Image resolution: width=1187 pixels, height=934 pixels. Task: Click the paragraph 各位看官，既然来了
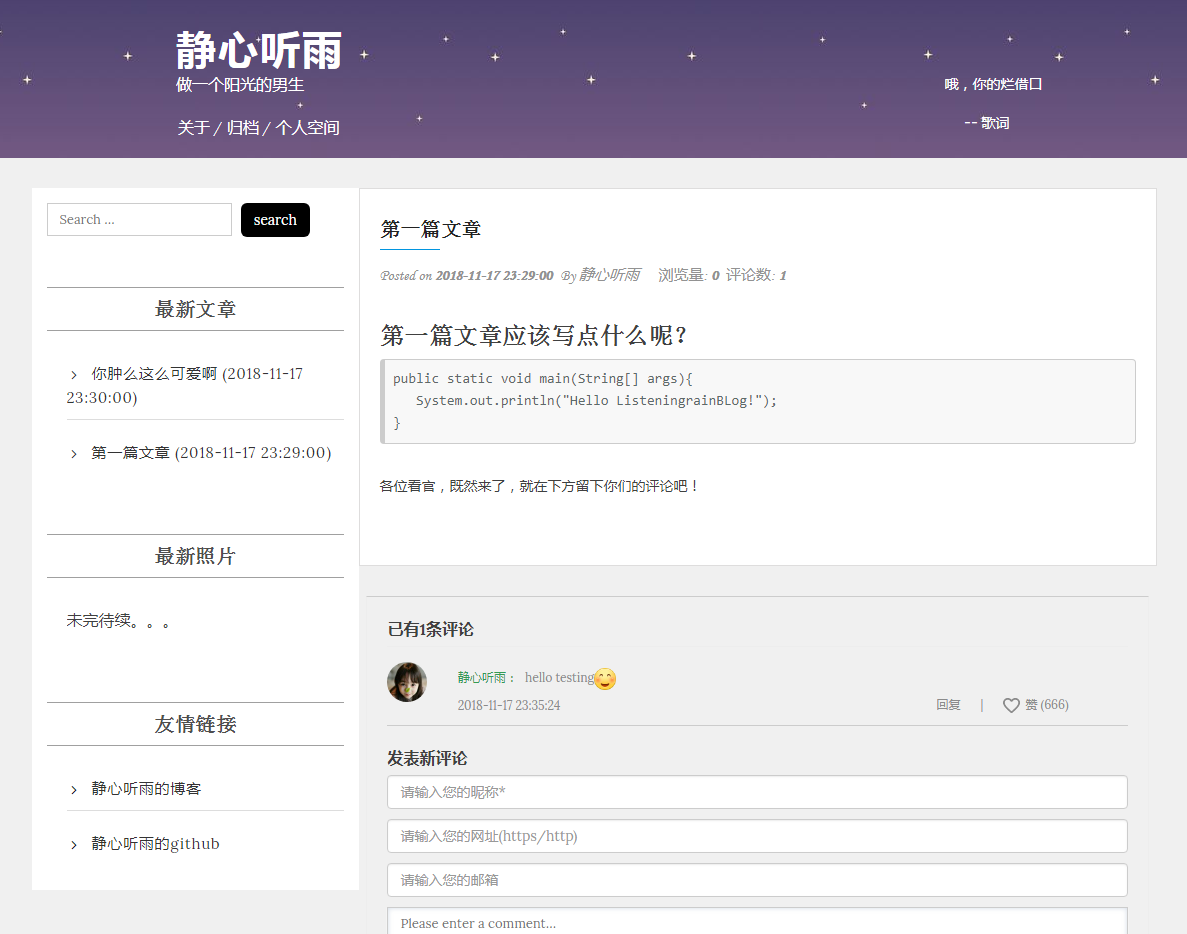[x=538, y=486]
